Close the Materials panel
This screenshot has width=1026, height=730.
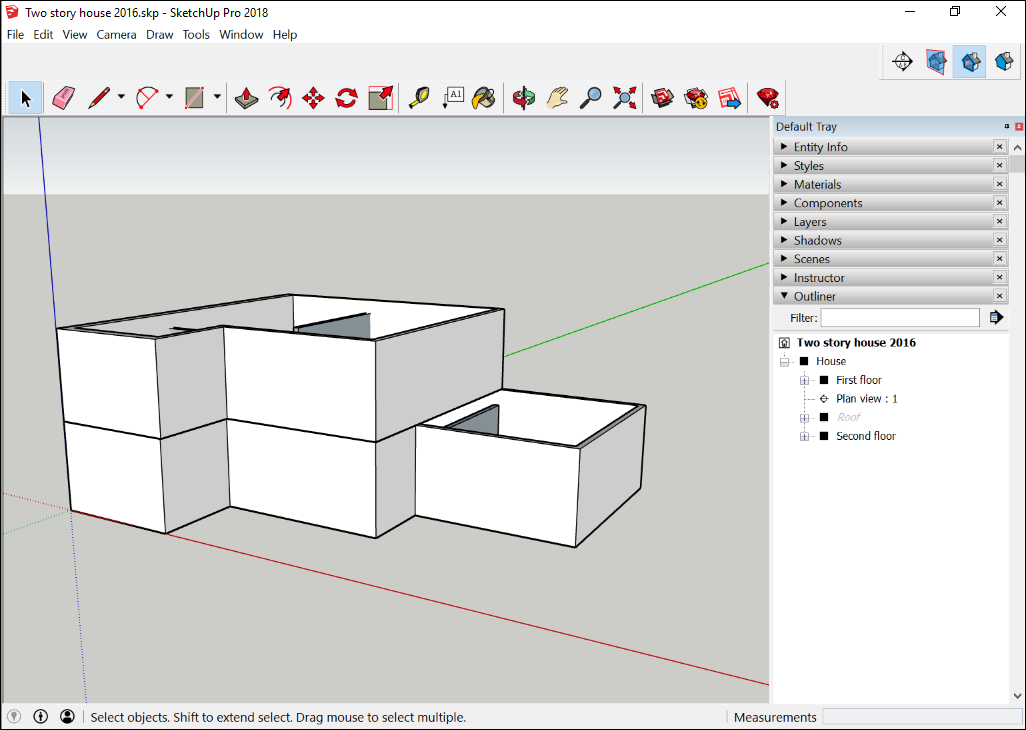tap(999, 184)
